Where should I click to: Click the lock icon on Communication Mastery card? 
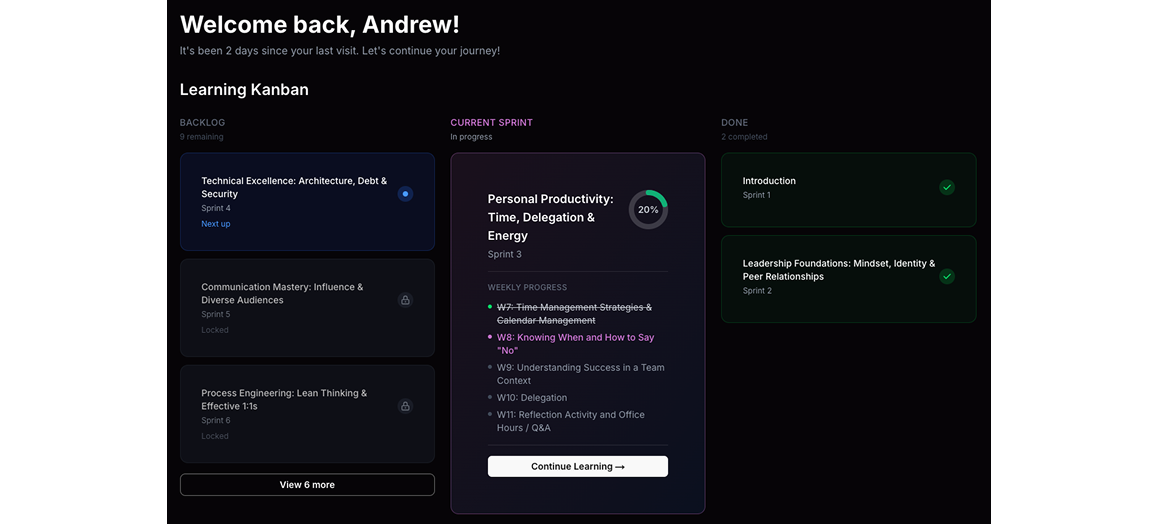405,300
